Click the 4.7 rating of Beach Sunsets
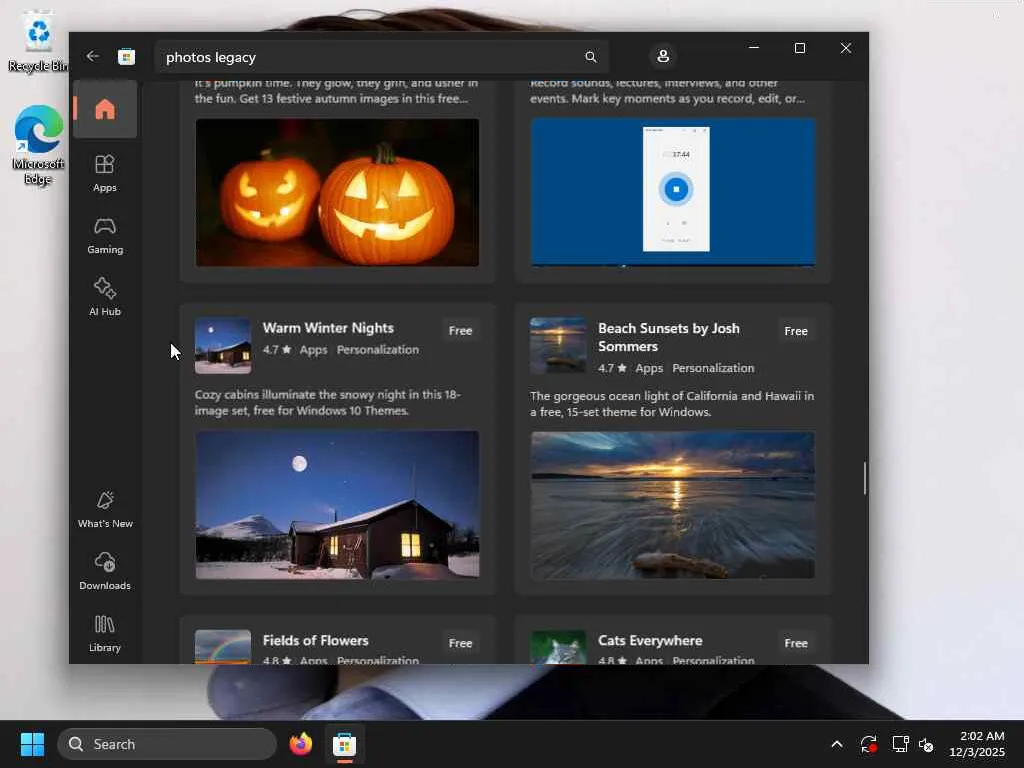The image size is (1024, 768). (612, 368)
